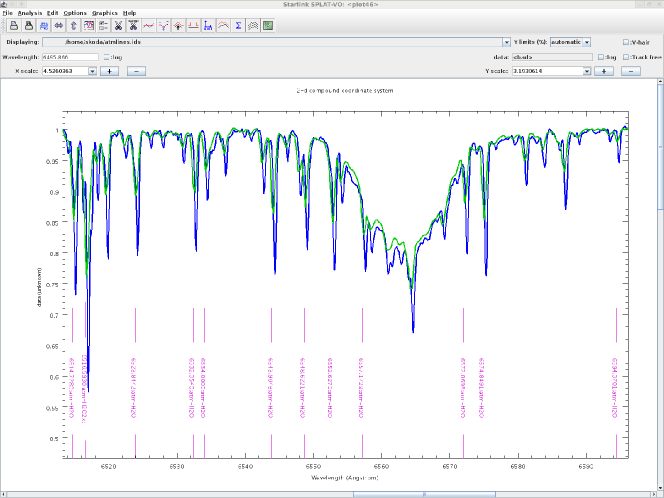Toggle the wavelength log checkbox
The image size is (664, 498).
click(108, 57)
